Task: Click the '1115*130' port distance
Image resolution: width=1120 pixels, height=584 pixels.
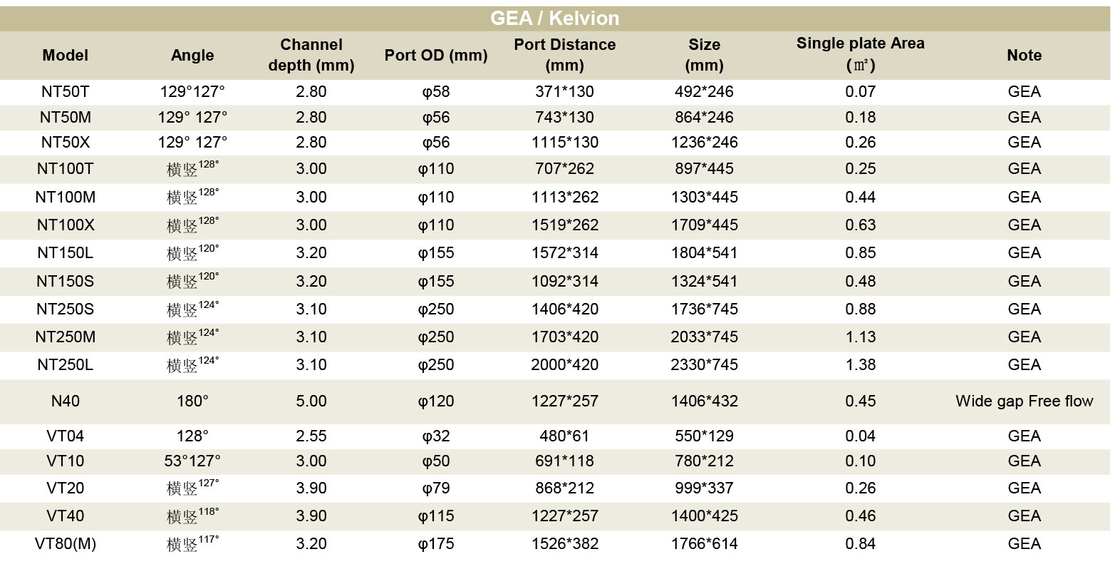Action: click(x=564, y=142)
